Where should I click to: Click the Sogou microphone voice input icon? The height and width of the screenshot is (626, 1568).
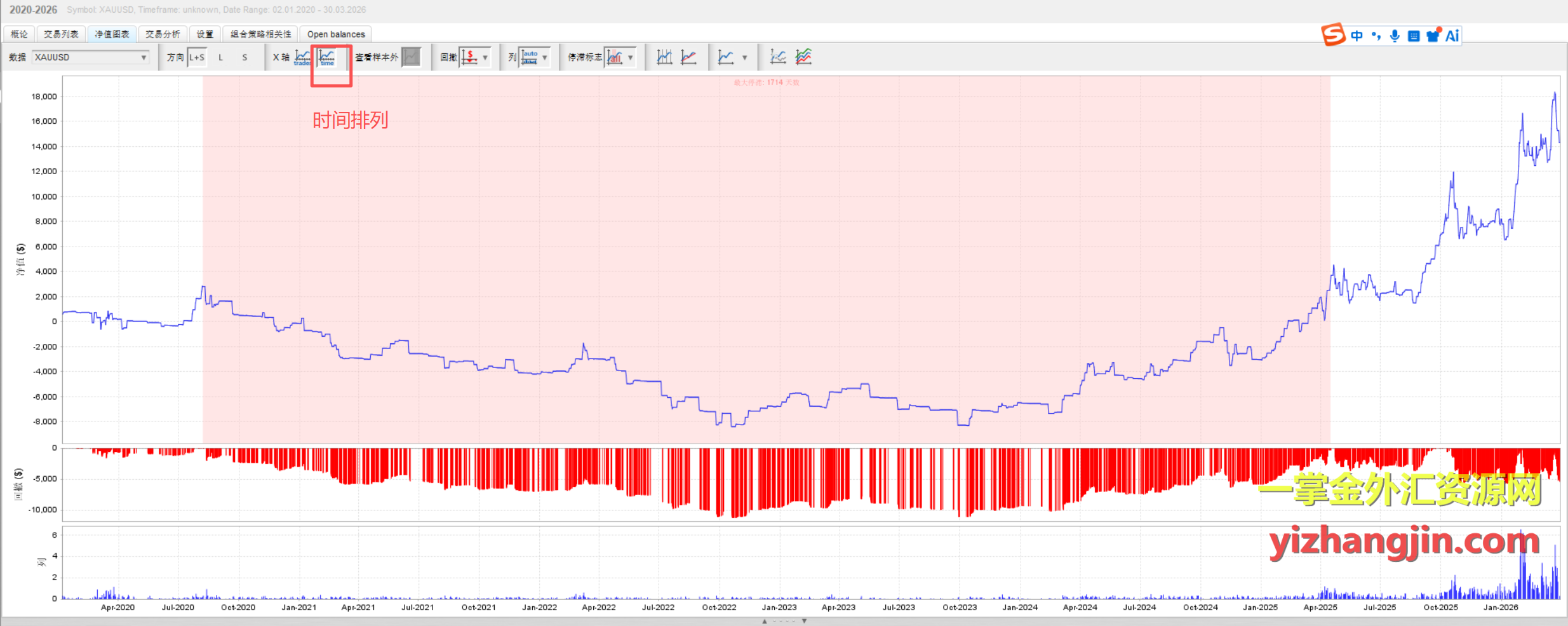(x=1395, y=36)
